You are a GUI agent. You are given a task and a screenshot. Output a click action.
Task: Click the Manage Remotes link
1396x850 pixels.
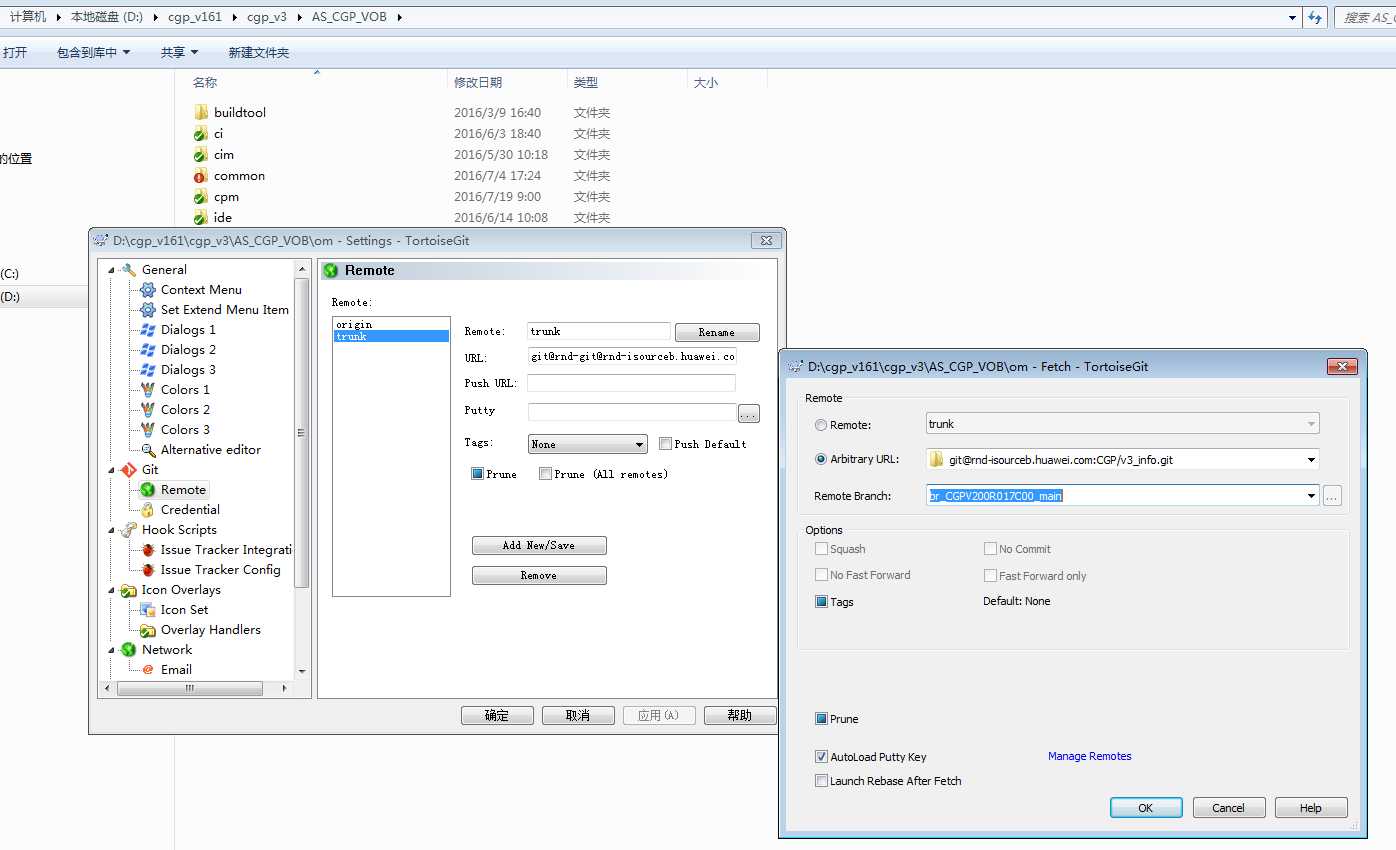[1089, 756]
